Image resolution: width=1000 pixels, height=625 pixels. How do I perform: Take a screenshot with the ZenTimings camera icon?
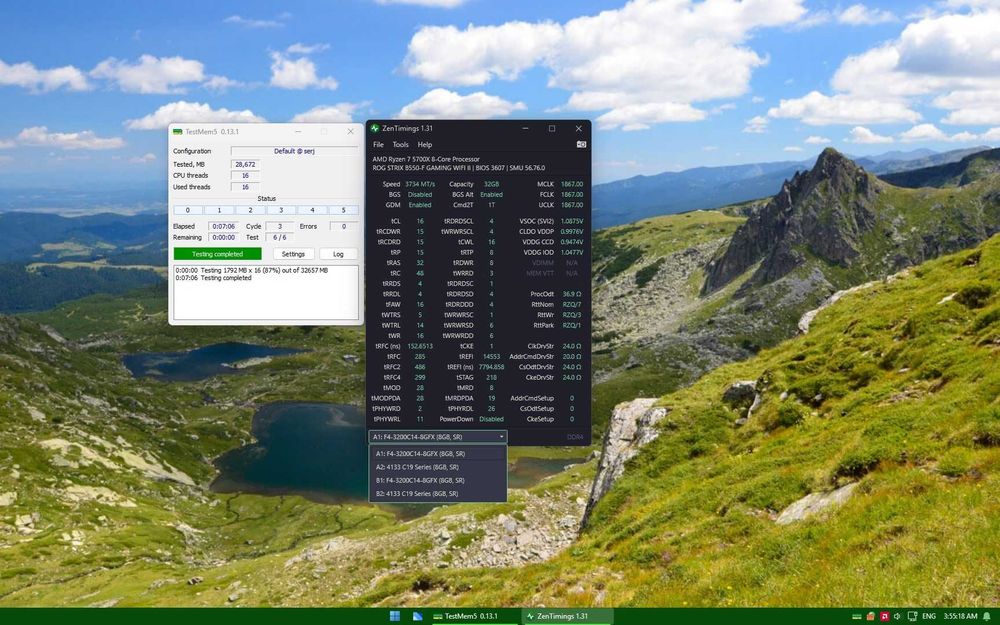581,145
